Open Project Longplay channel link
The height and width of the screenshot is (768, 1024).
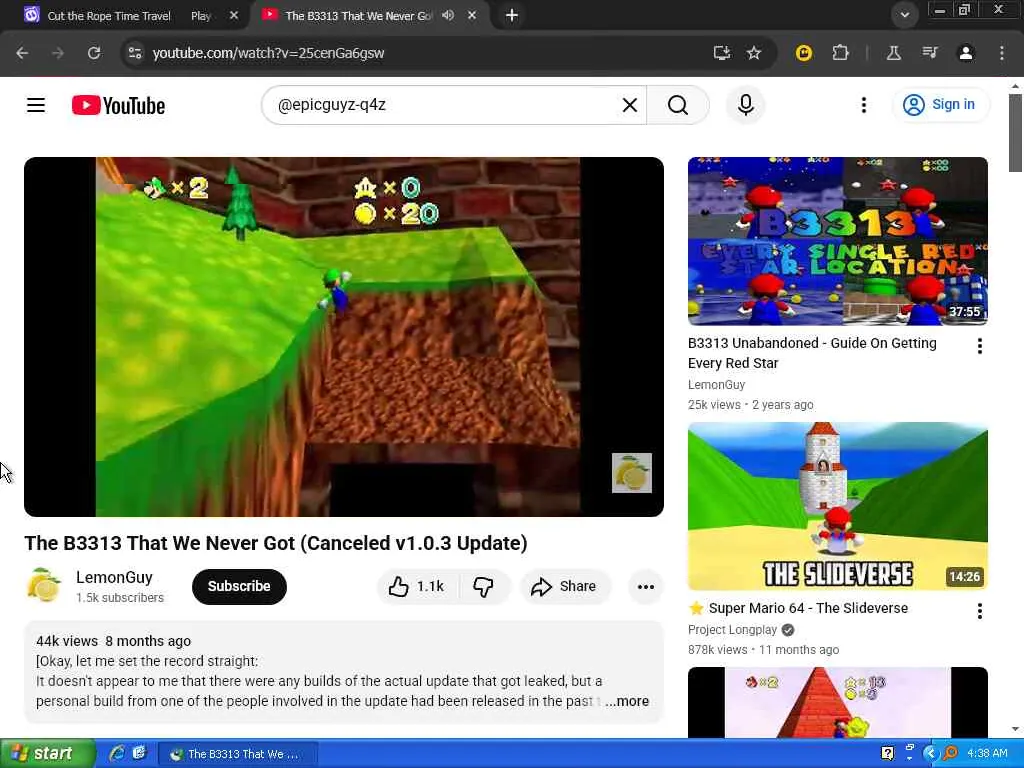[x=732, y=630]
